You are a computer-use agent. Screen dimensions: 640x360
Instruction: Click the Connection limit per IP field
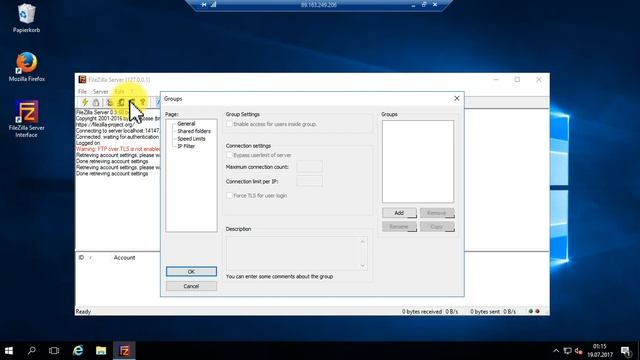(309, 181)
